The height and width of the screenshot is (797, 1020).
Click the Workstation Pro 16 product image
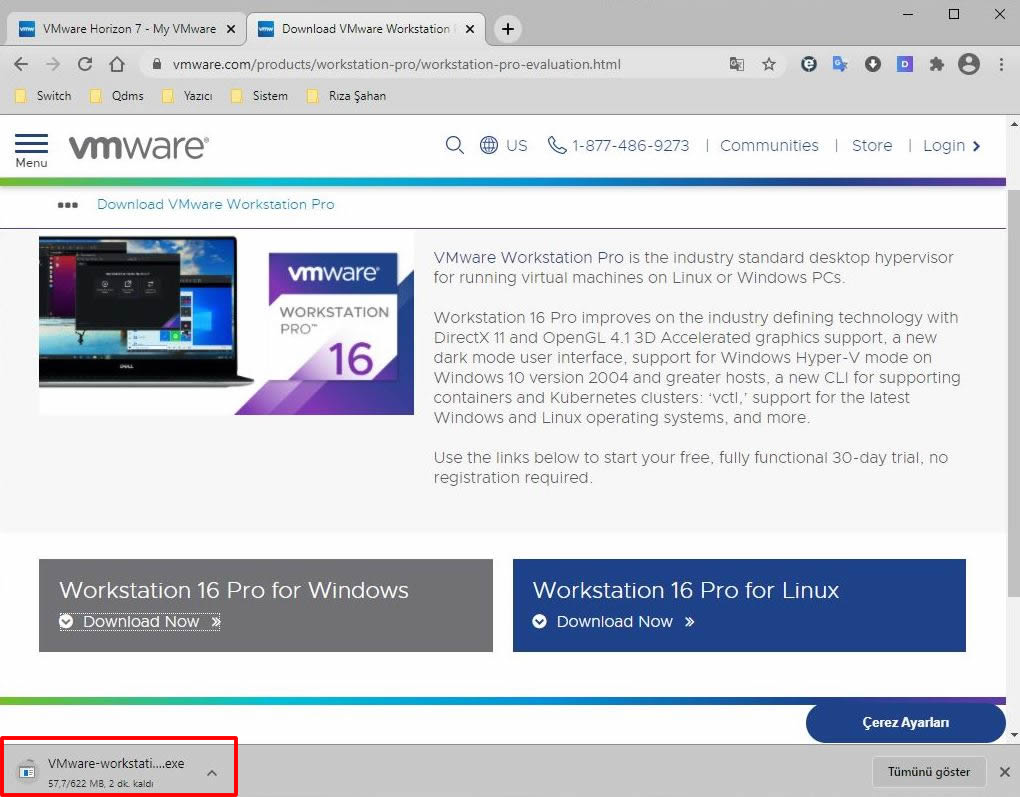click(226, 324)
